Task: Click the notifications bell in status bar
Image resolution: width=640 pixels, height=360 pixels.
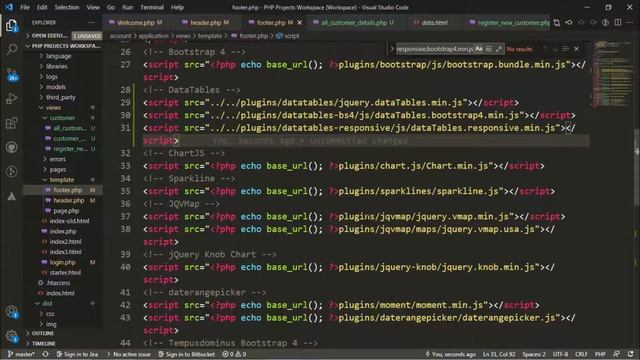Action: (x=631, y=354)
